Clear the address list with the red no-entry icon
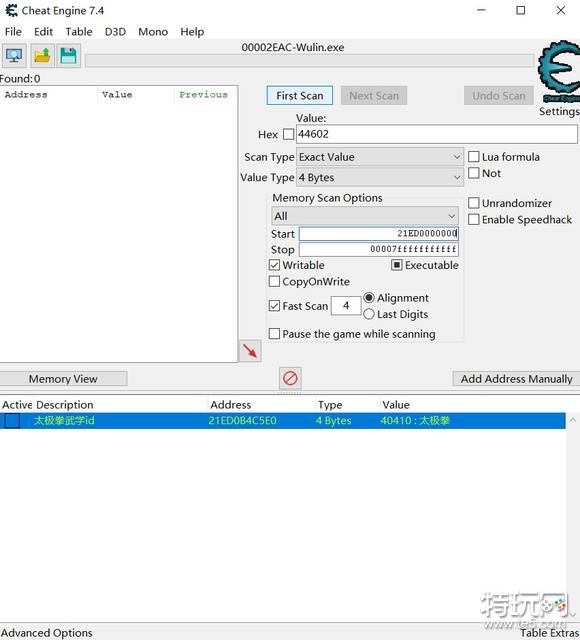 pyautogui.click(x=290, y=378)
